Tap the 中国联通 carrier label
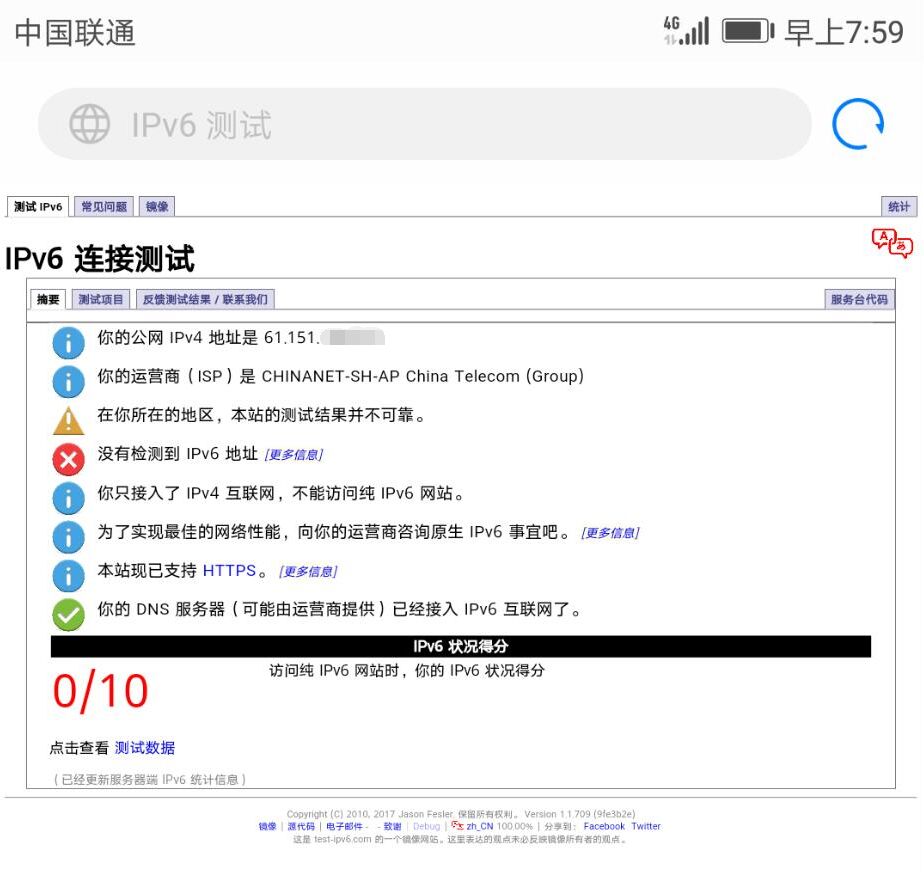 (75, 32)
